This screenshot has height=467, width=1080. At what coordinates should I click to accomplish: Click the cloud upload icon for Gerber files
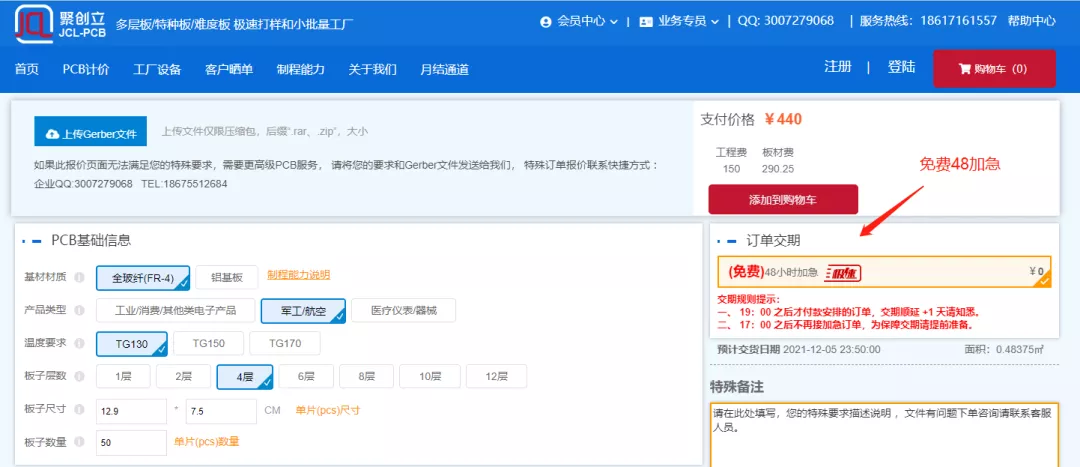[50, 133]
